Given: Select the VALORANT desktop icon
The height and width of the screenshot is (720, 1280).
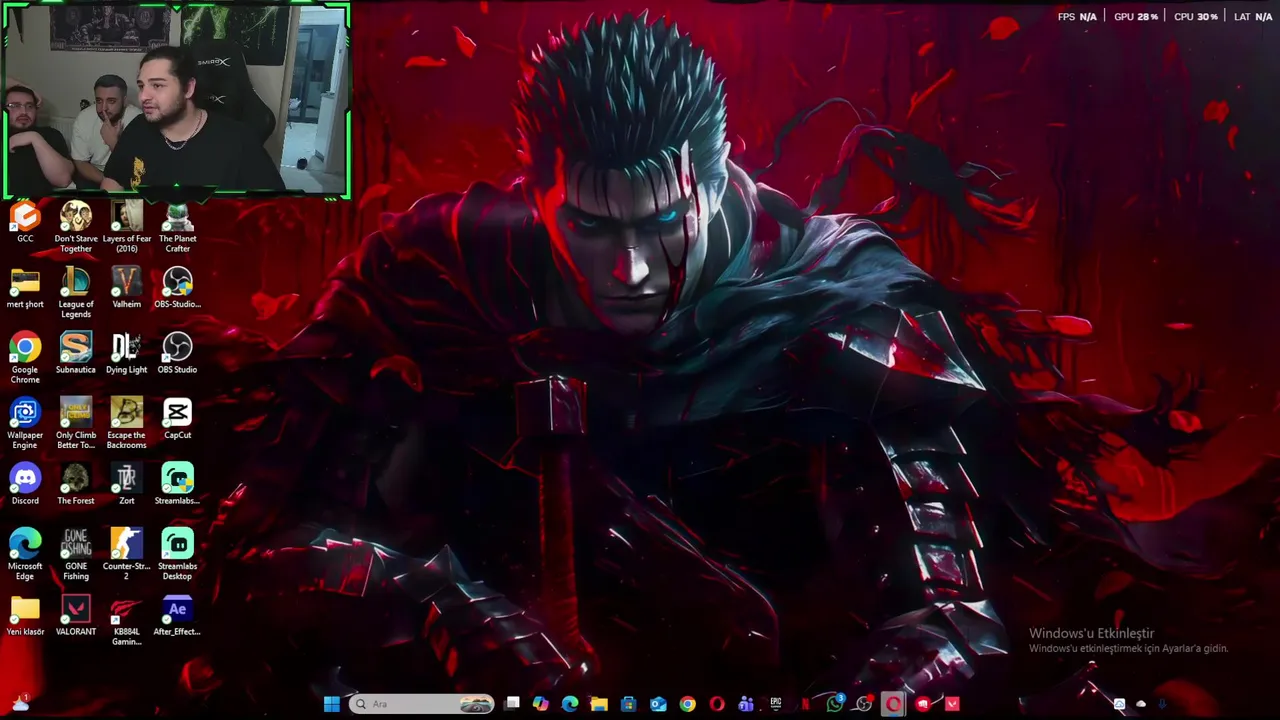Looking at the screenshot, I should pyautogui.click(x=76, y=616).
